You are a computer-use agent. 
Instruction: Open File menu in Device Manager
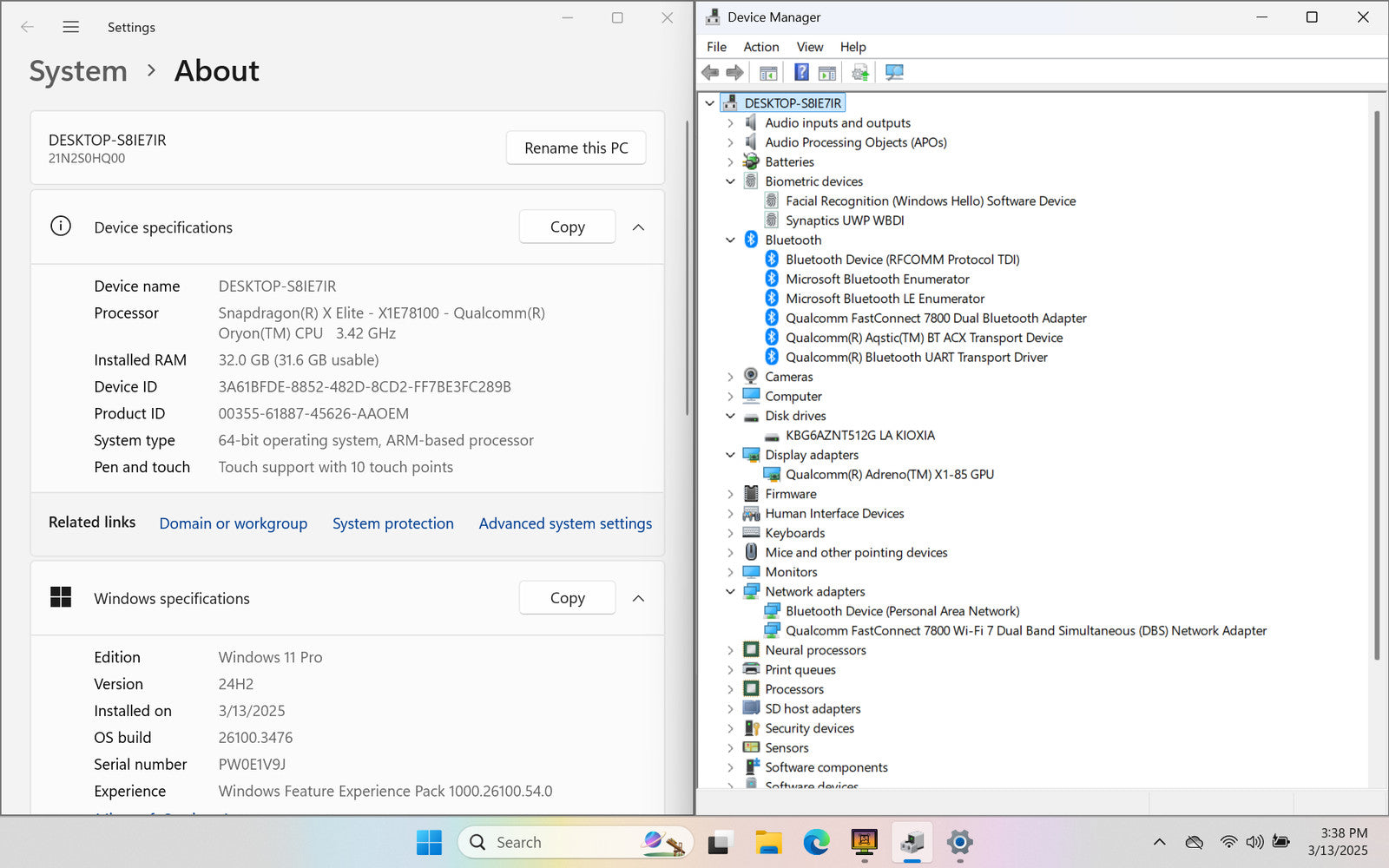tap(716, 47)
